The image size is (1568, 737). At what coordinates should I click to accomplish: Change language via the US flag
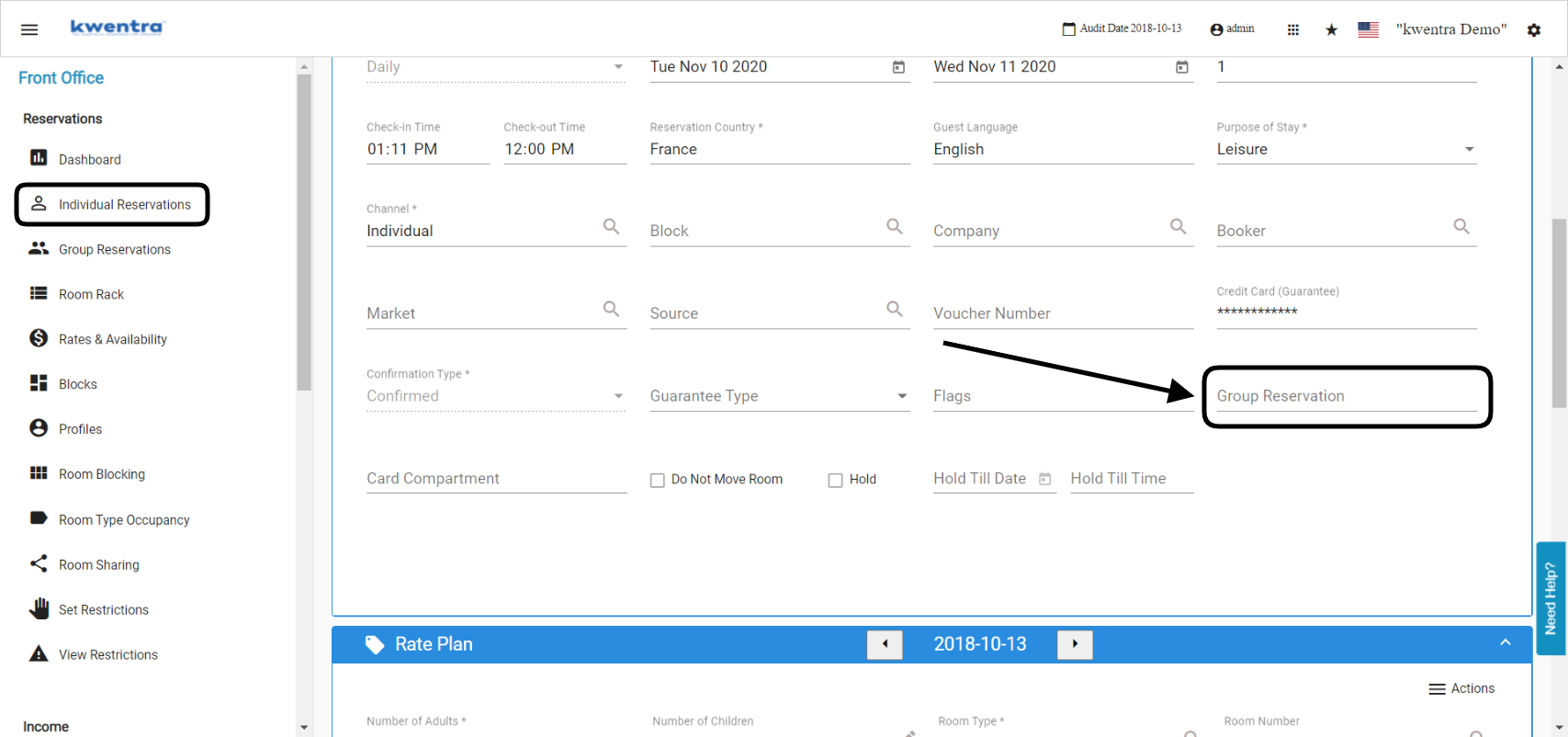(x=1368, y=29)
